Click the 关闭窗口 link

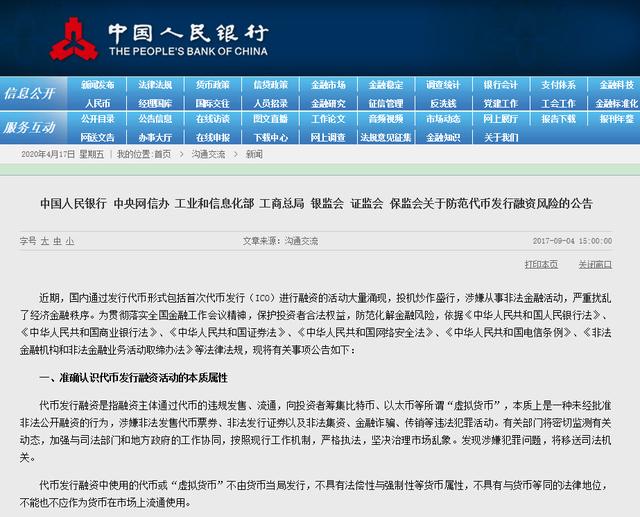coord(595,264)
